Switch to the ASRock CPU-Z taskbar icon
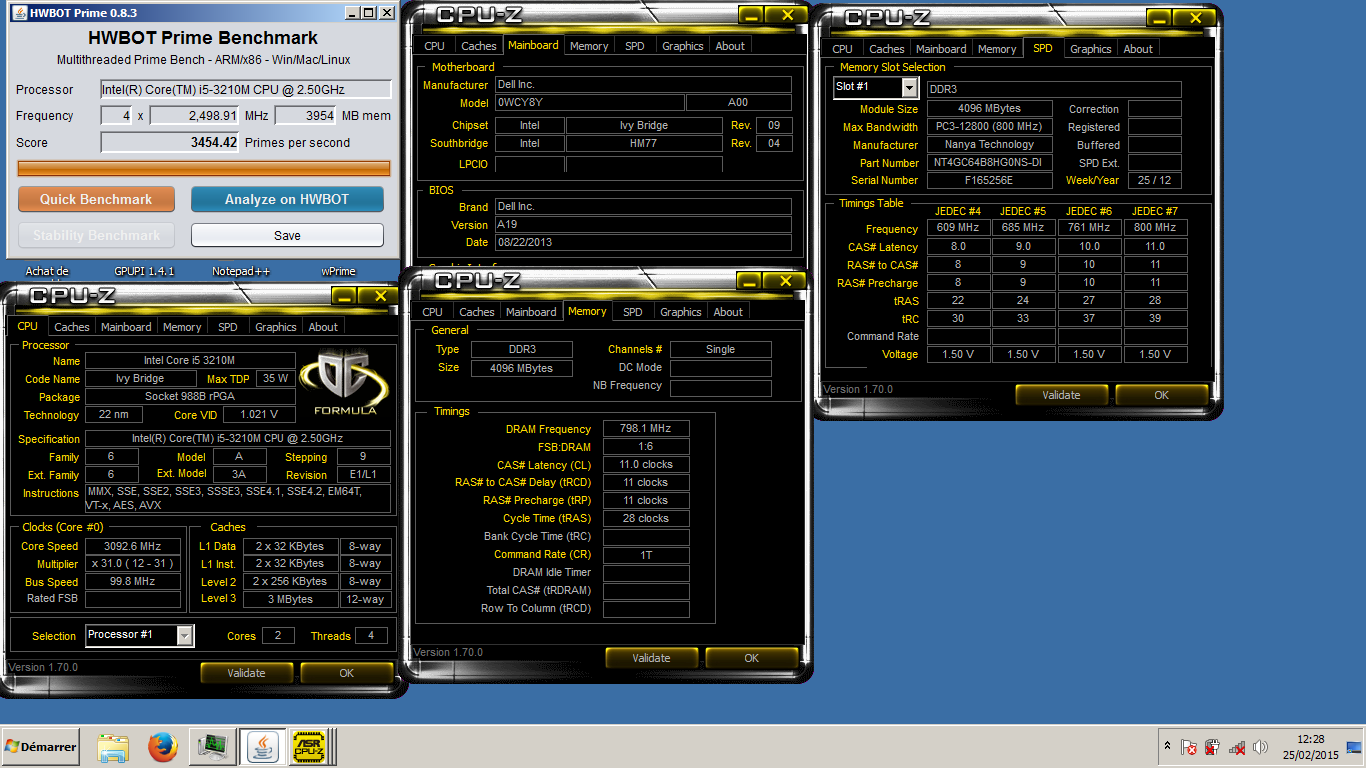Viewport: 1366px width, 768px height. click(x=310, y=747)
